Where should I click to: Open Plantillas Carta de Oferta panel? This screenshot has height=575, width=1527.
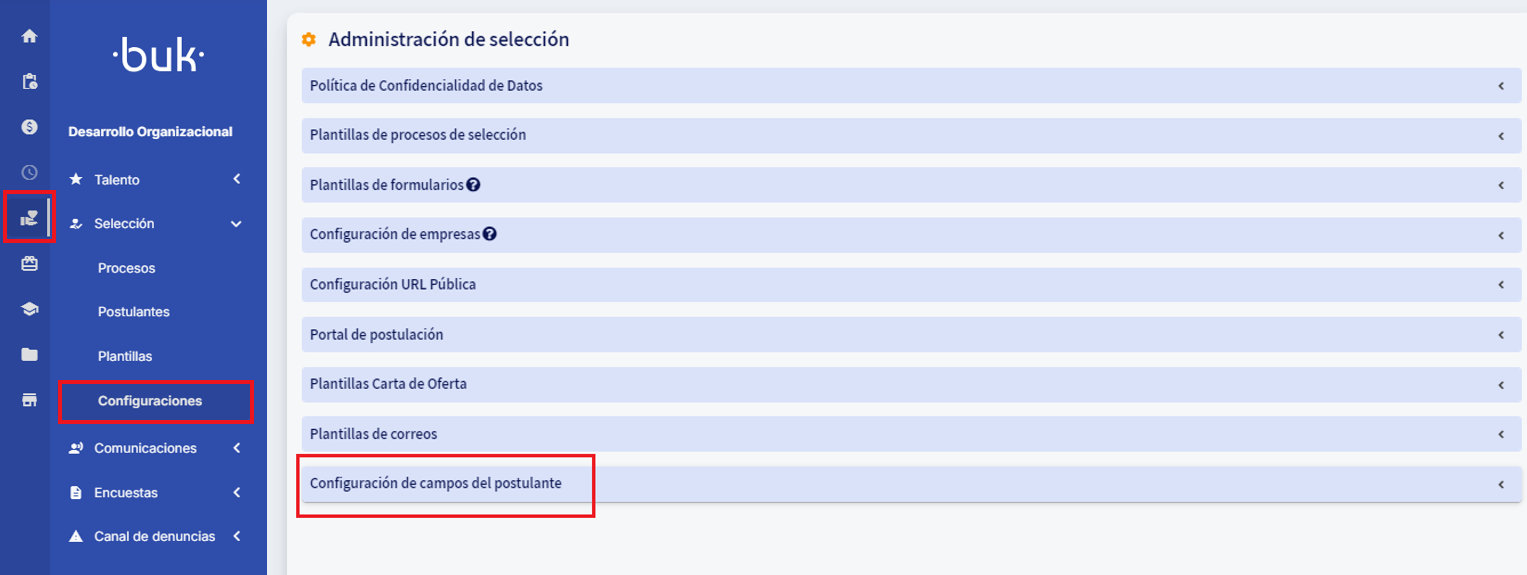tap(388, 384)
